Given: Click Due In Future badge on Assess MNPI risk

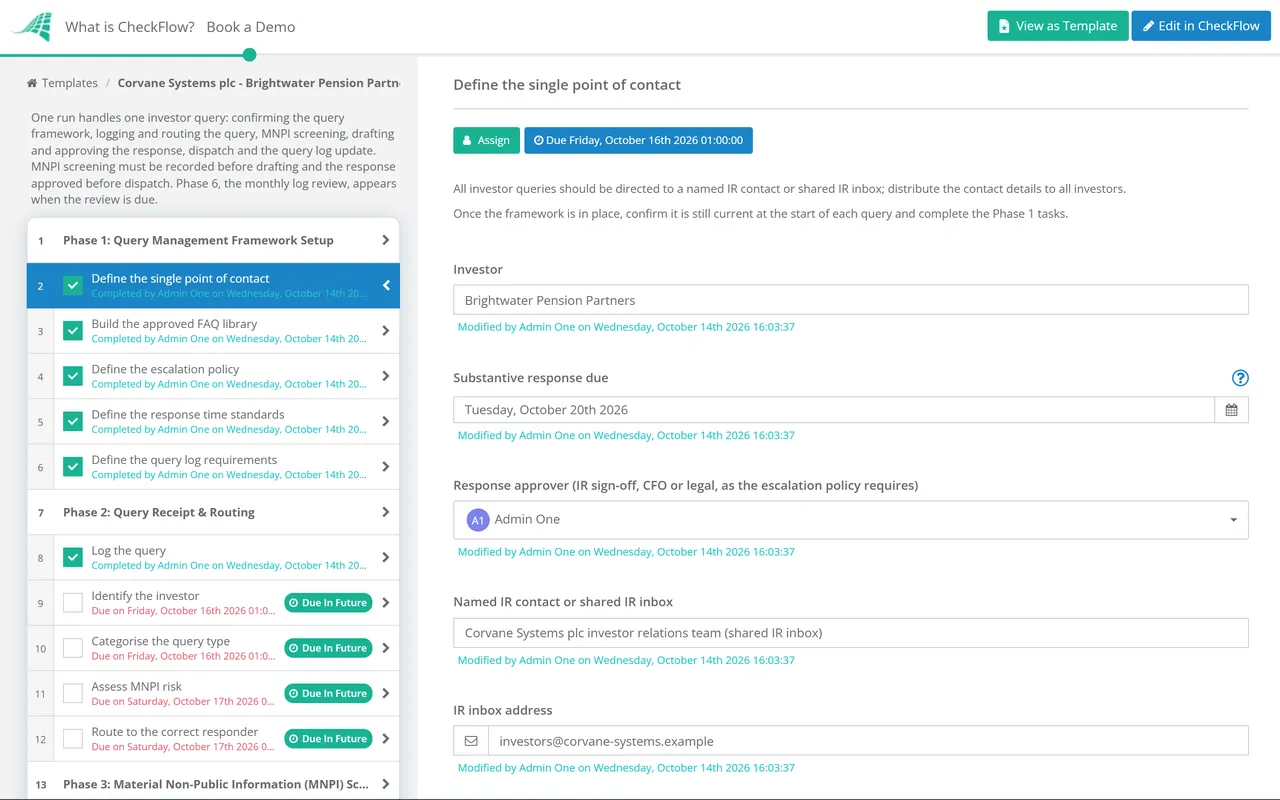Looking at the screenshot, I should coord(328,693).
